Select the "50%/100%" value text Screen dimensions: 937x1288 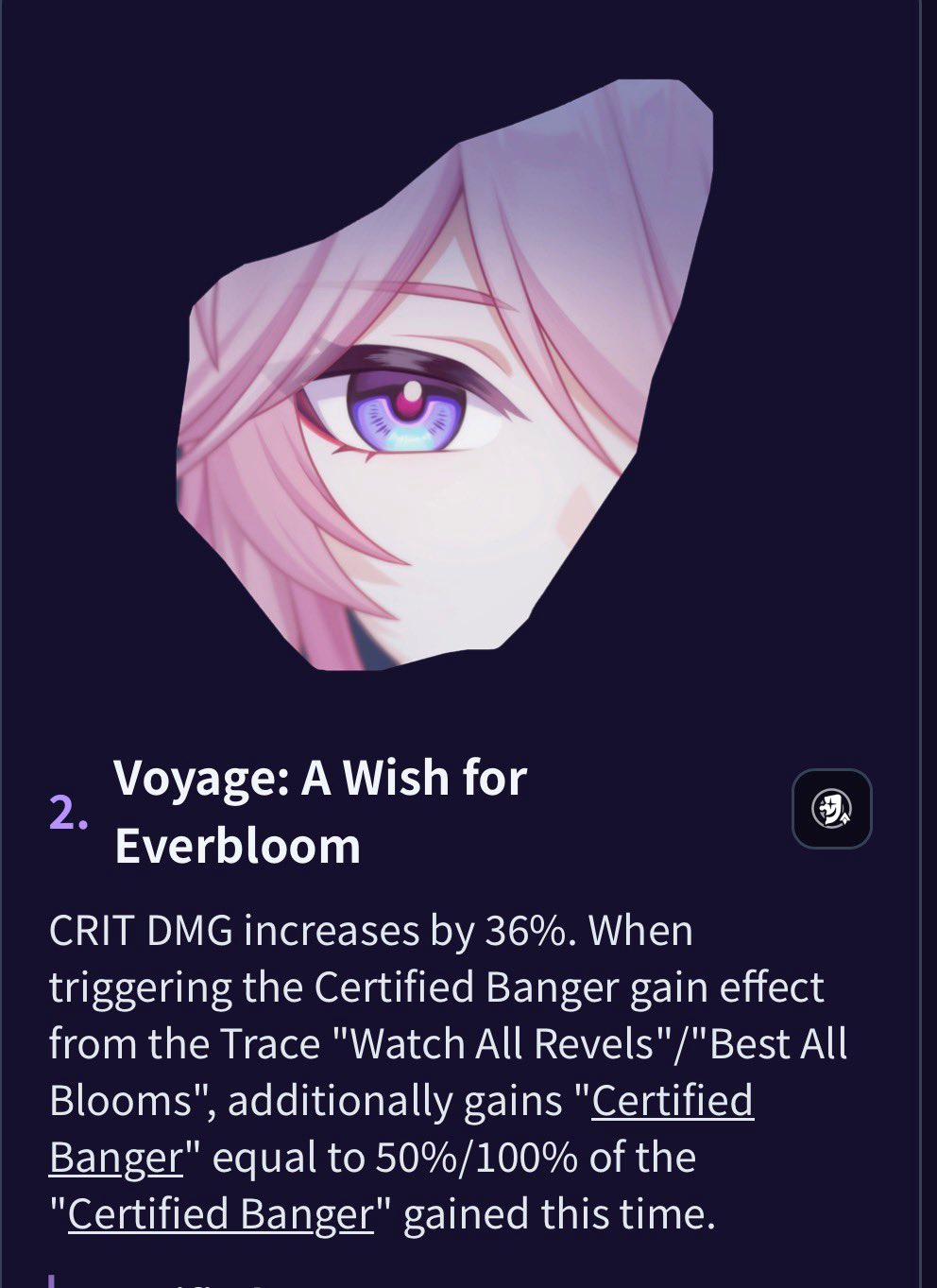click(476, 1158)
